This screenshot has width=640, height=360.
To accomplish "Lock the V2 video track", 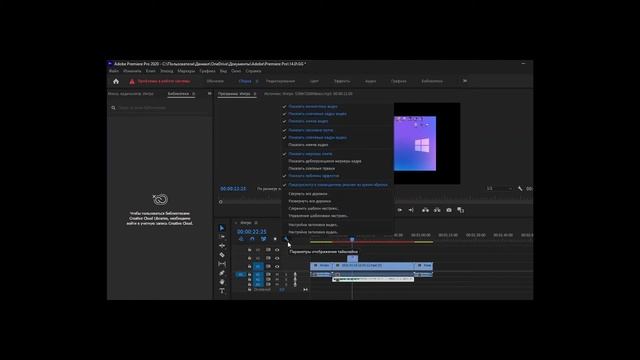I will (249, 258).
